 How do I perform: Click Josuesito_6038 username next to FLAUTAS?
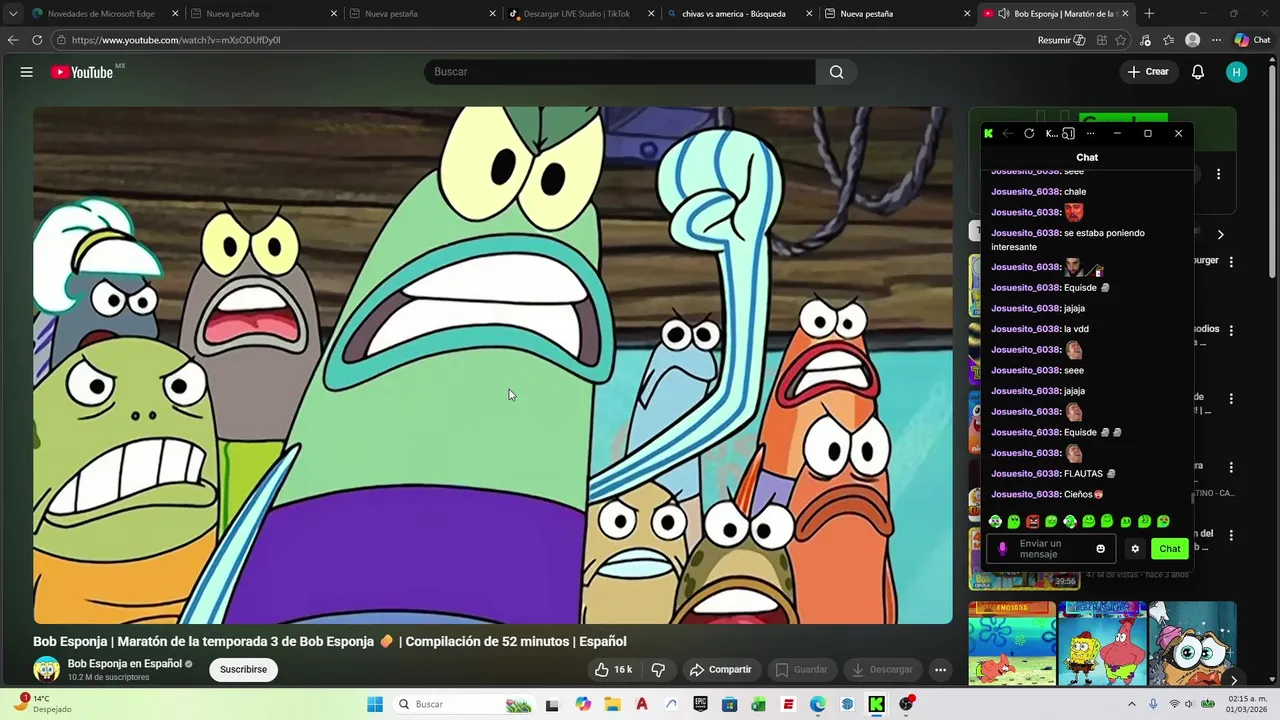click(x=1026, y=474)
